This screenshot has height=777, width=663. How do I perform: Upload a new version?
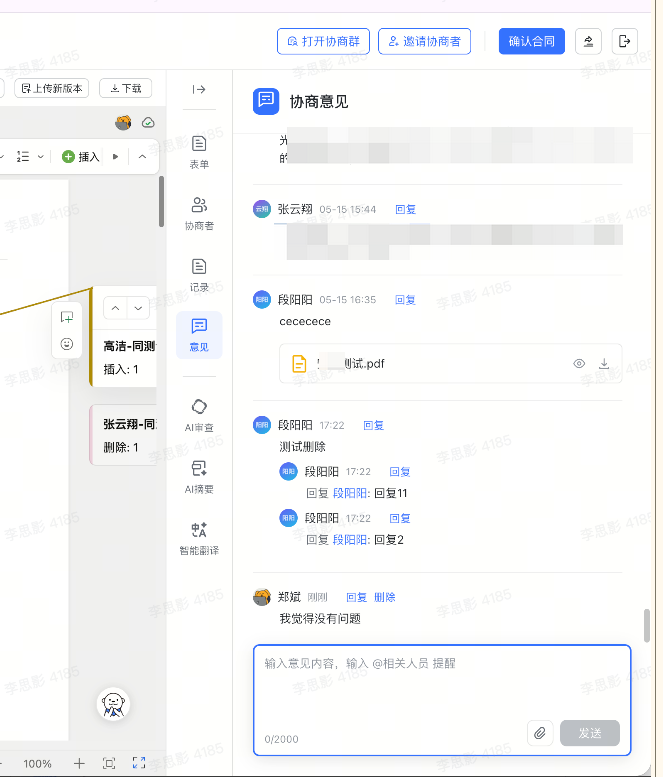point(52,88)
